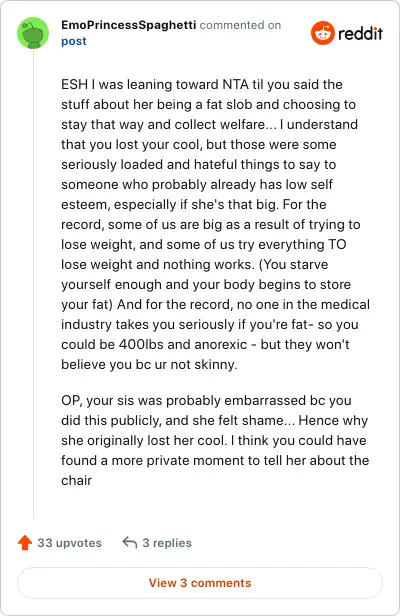400x616 pixels.
Task: Click the "commented on" gray text
Action: click(240, 25)
